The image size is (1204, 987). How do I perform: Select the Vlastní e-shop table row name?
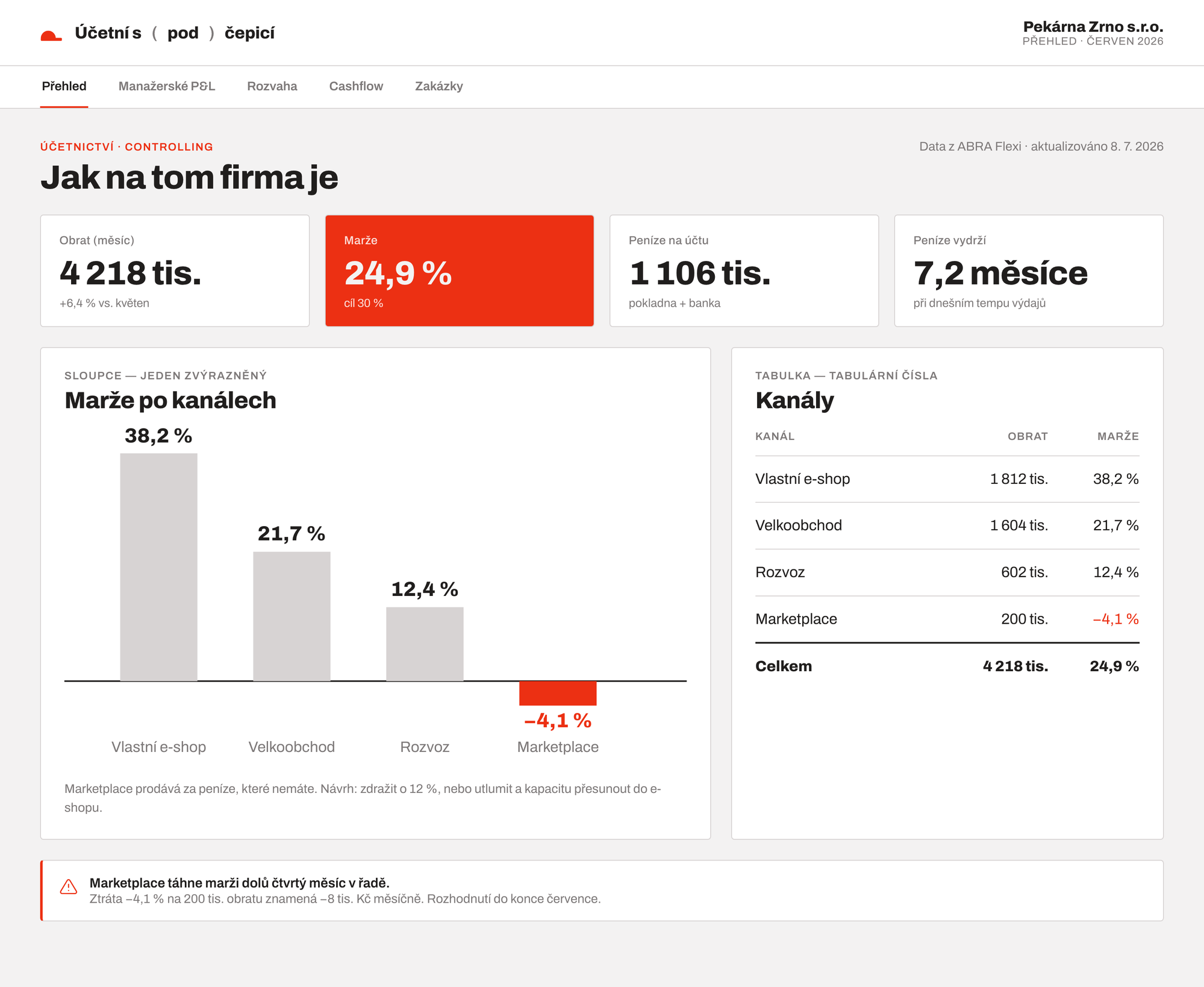click(803, 479)
